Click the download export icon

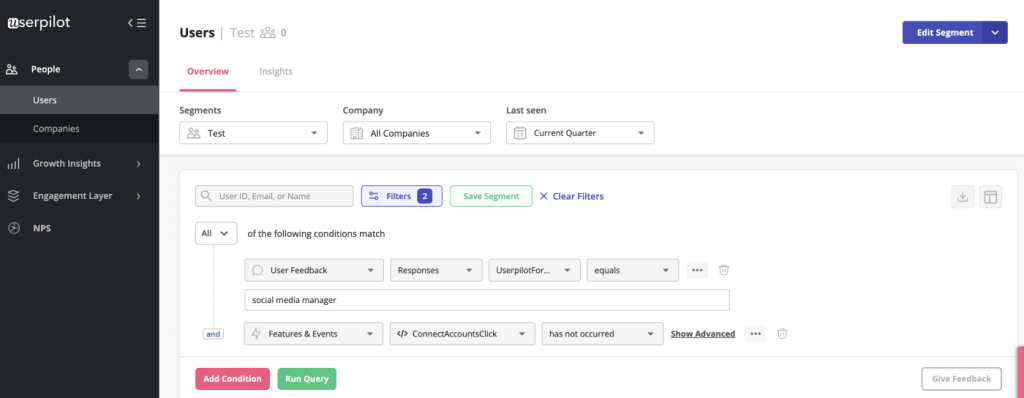[x=963, y=197]
